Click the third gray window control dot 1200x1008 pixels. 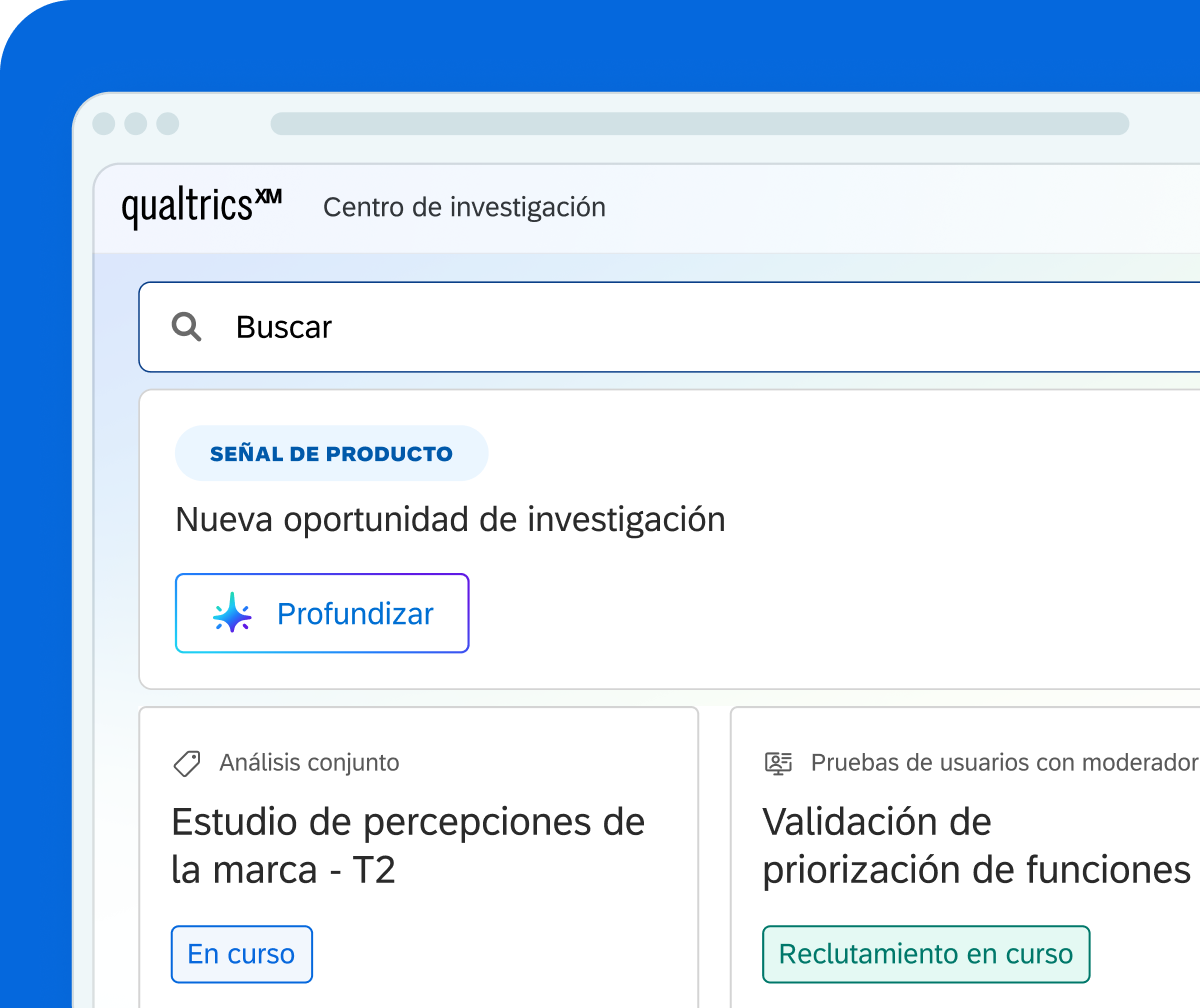[168, 124]
